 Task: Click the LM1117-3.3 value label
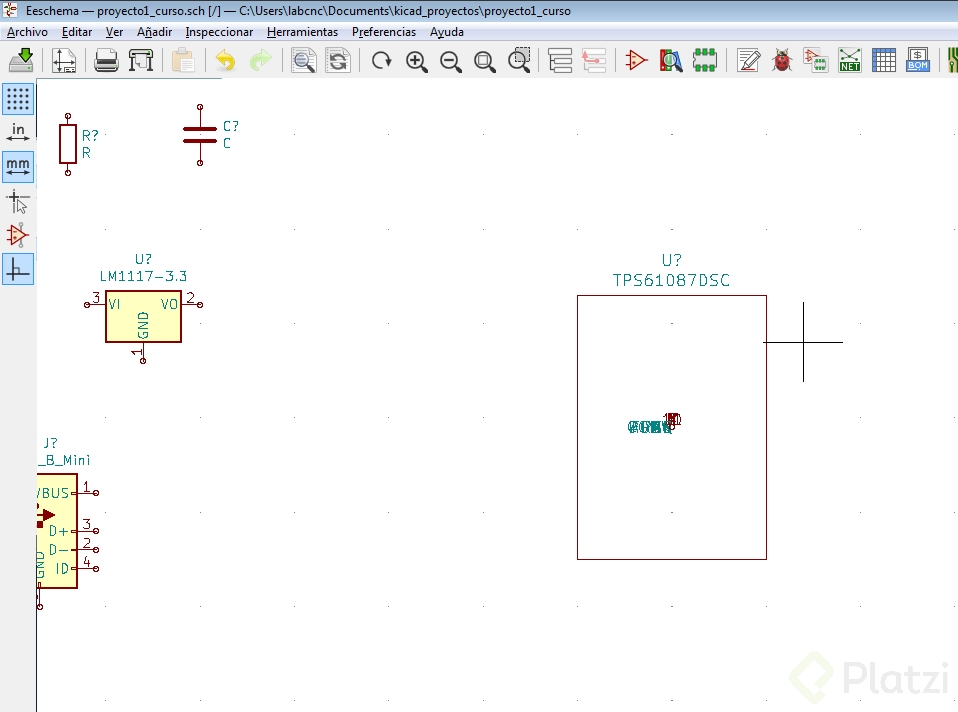click(x=144, y=276)
